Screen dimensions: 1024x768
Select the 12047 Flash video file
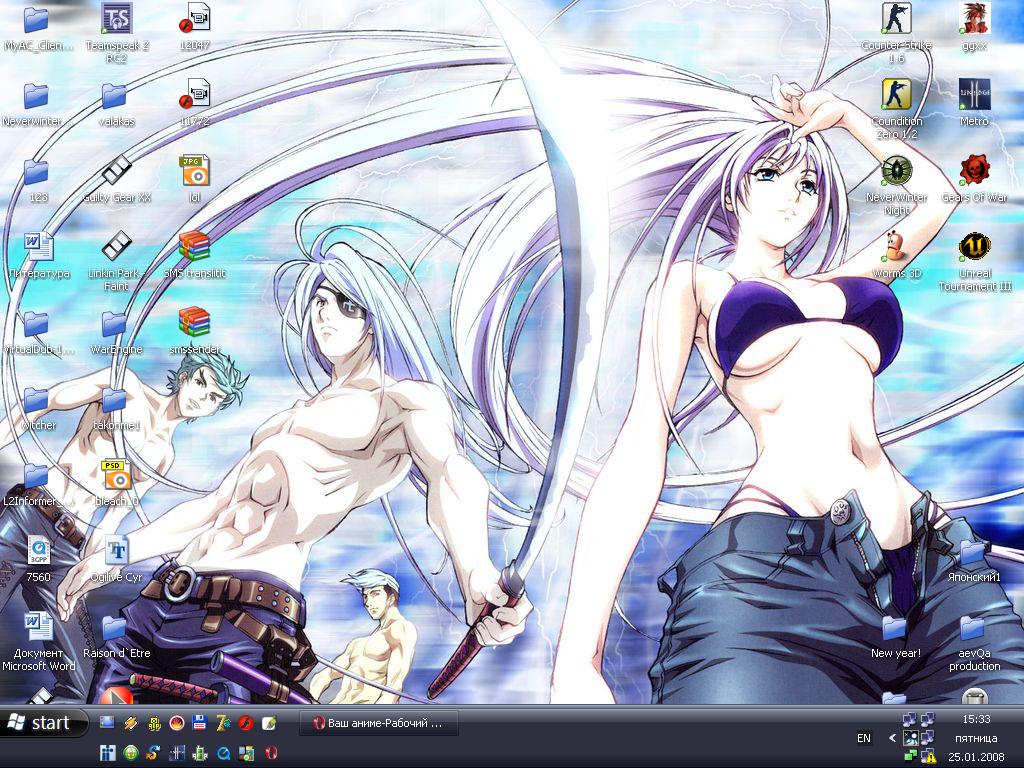point(195,27)
